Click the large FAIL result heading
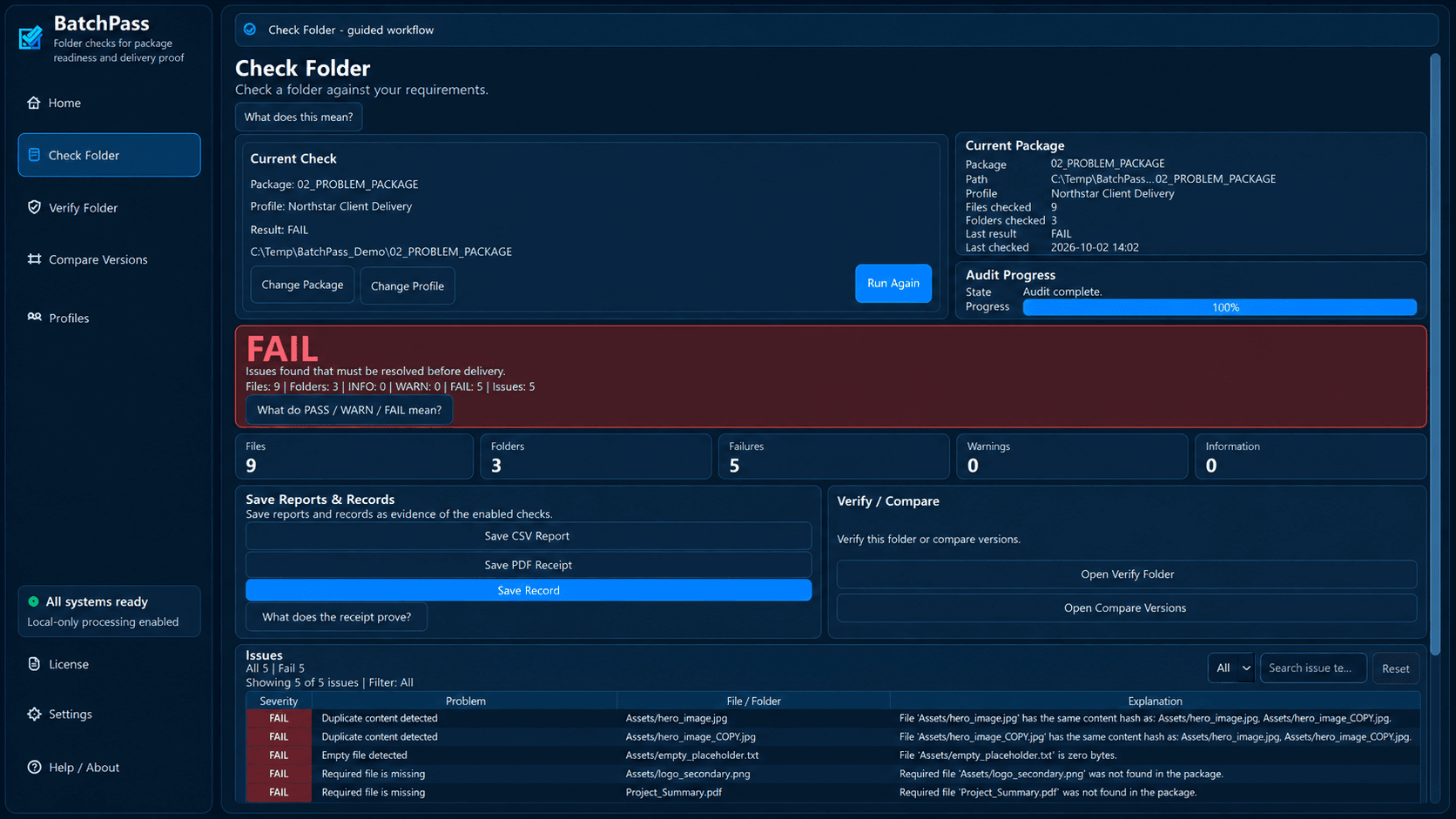Screen dimensions: 1456x819 282,349
